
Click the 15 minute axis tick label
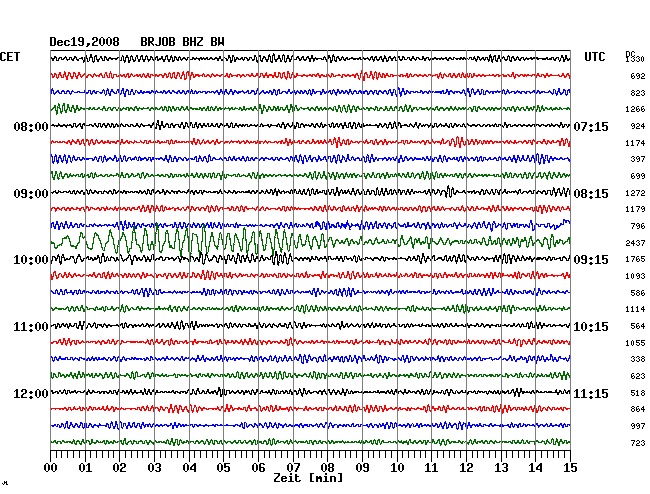coord(570,468)
